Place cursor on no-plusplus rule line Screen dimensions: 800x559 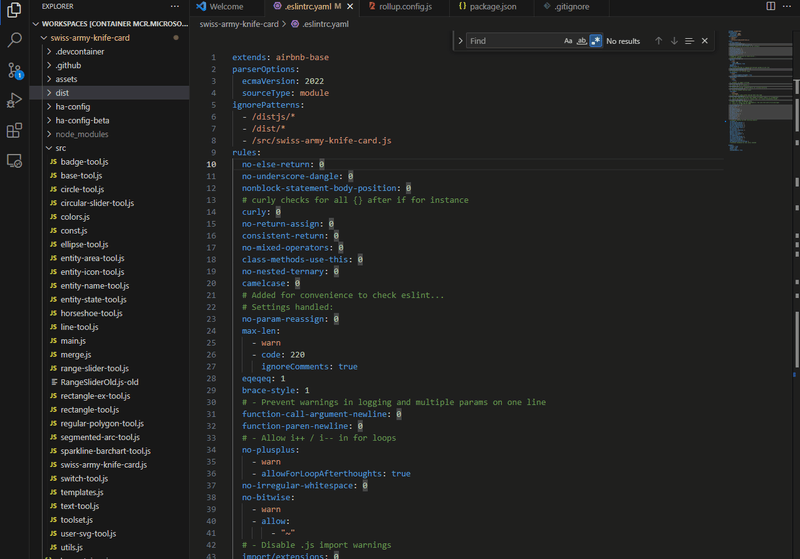click(x=270, y=450)
